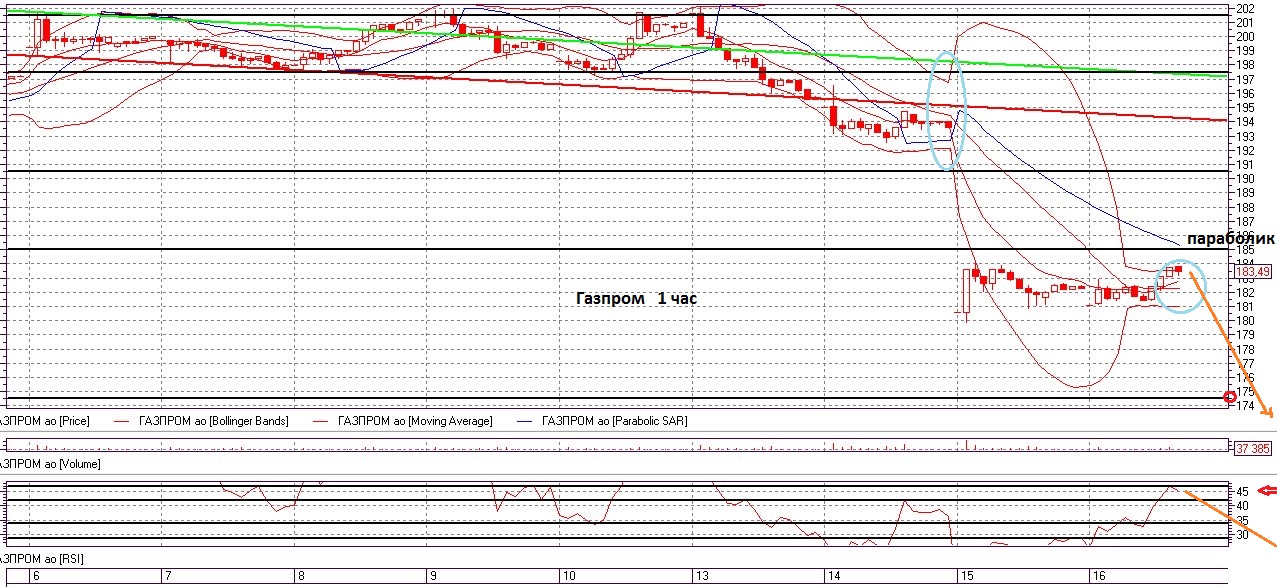Screen dimensions: 1277x587
Task: Click the 202 level on price scale
Action: [1246, 9]
